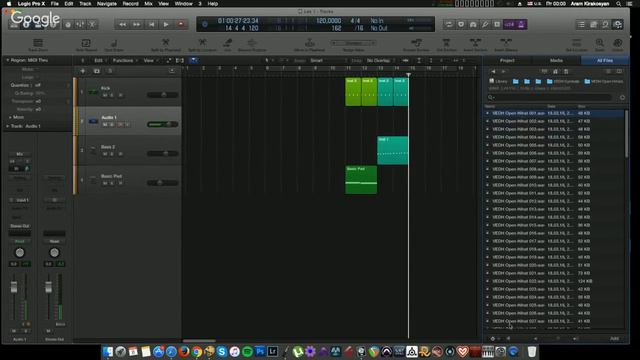Click the add new track plus button
This screenshot has width=640, height=360.
(83, 71)
